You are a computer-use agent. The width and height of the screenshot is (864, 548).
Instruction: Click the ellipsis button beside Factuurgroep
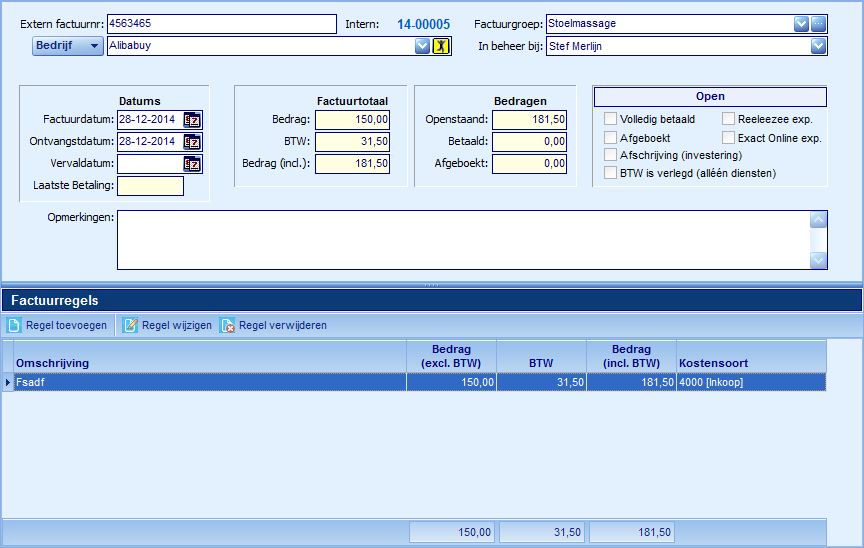tap(818, 24)
